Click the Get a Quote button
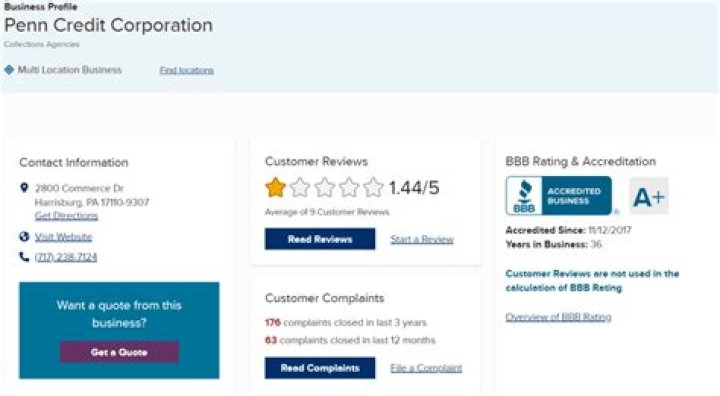720x396 pixels. pyautogui.click(x=119, y=352)
